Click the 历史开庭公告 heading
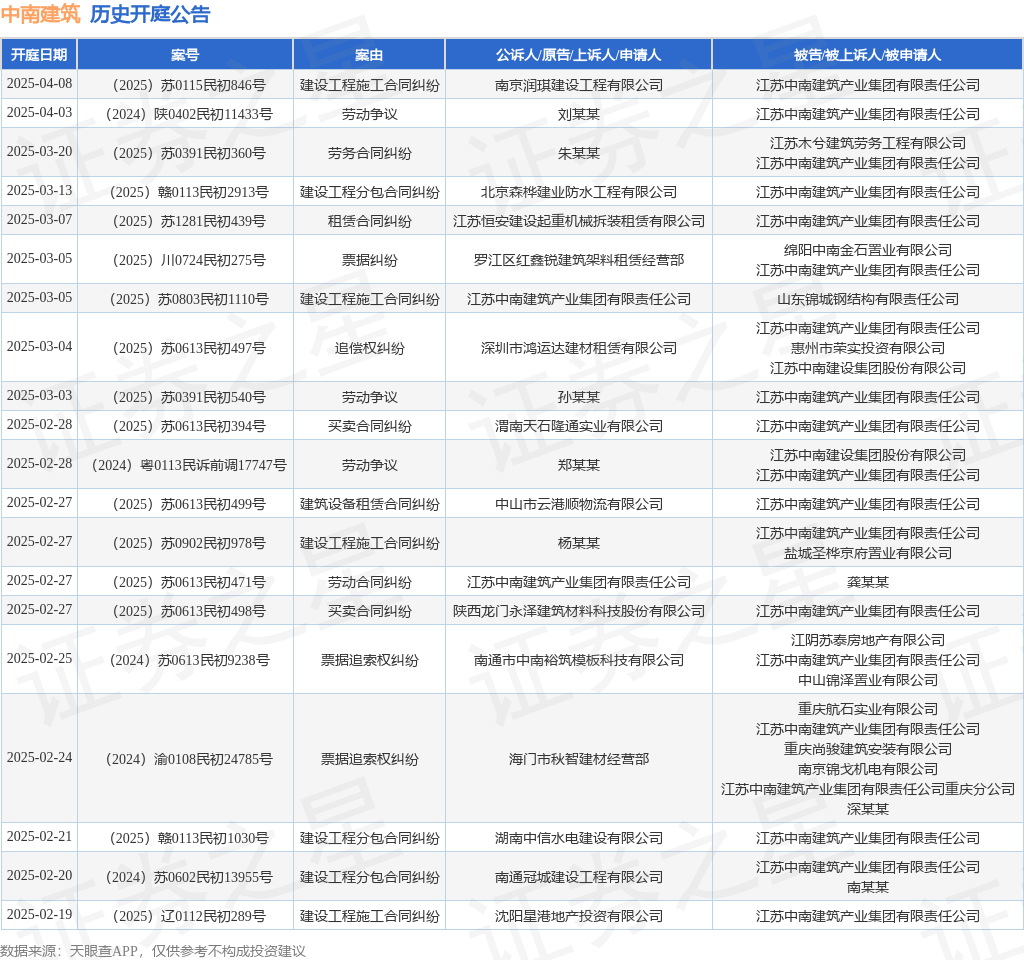 click(x=150, y=14)
